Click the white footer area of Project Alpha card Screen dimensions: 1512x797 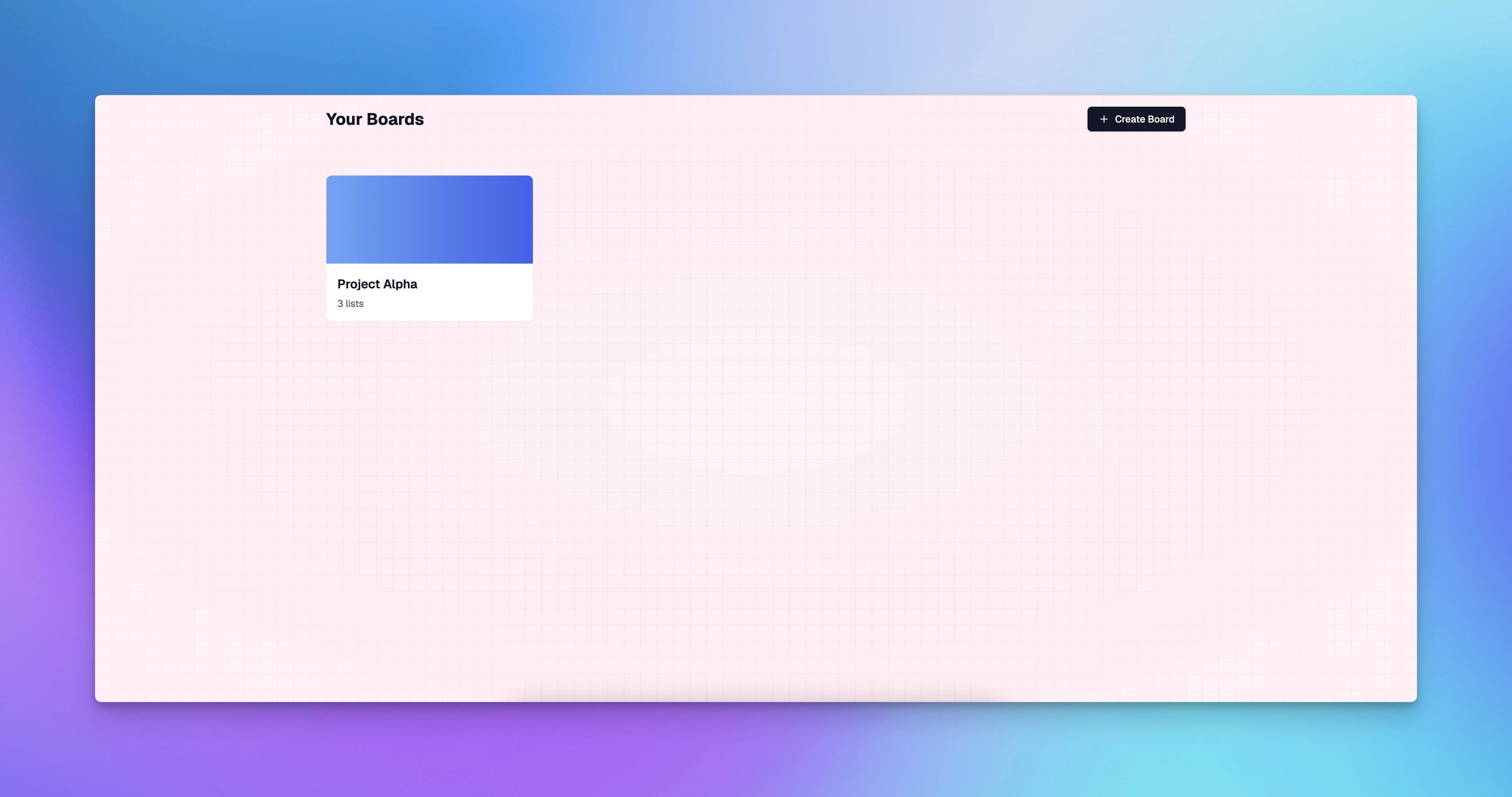[x=470, y=294]
